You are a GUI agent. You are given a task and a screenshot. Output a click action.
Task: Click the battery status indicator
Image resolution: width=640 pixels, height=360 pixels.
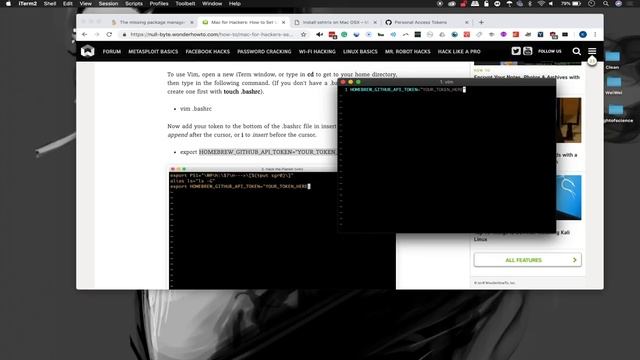click(571, 4)
